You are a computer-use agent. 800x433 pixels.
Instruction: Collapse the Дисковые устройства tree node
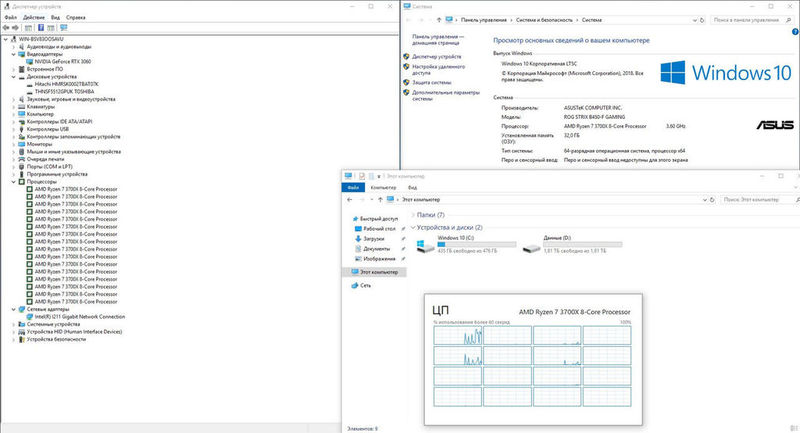tap(14, 77)
